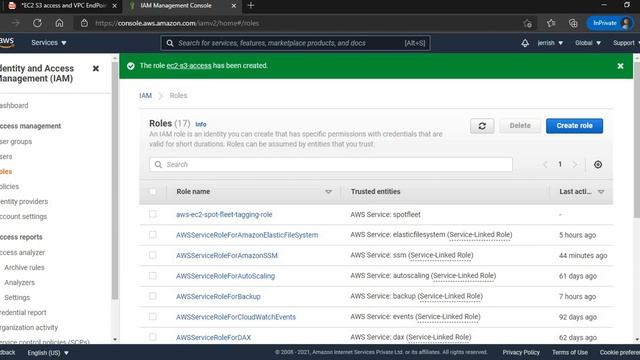Close the EC2 S3 access browser tab
This screenshot has width=640, height=360.
coord(114,6)
